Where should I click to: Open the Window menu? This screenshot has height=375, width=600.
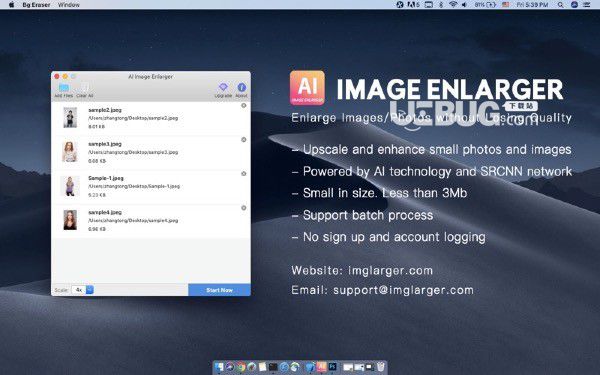(69, 5)
